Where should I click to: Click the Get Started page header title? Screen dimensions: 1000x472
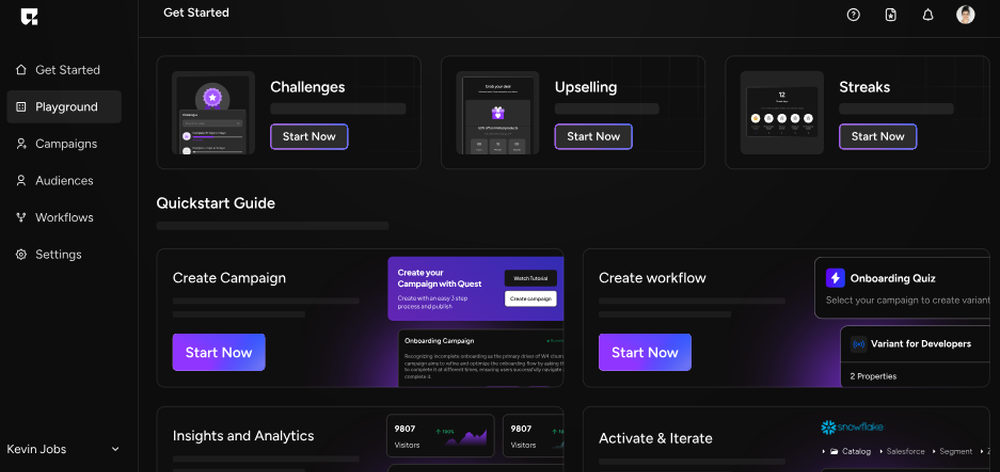pos(196,13)
